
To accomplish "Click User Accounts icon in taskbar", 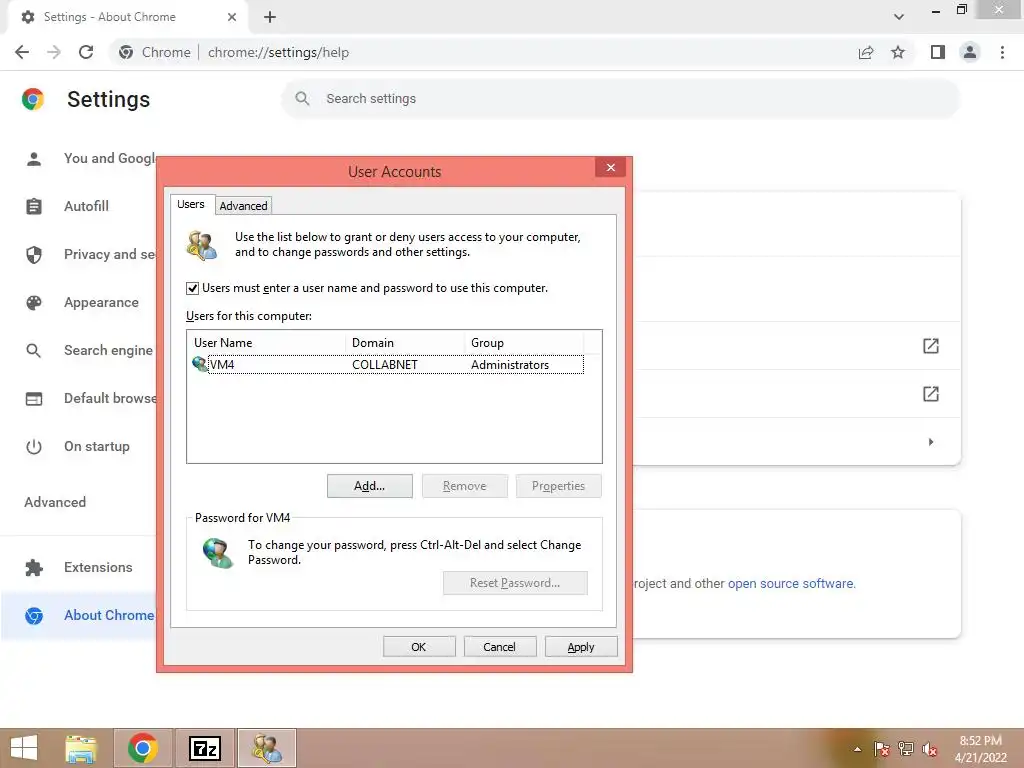I will [x=266, y=748].
